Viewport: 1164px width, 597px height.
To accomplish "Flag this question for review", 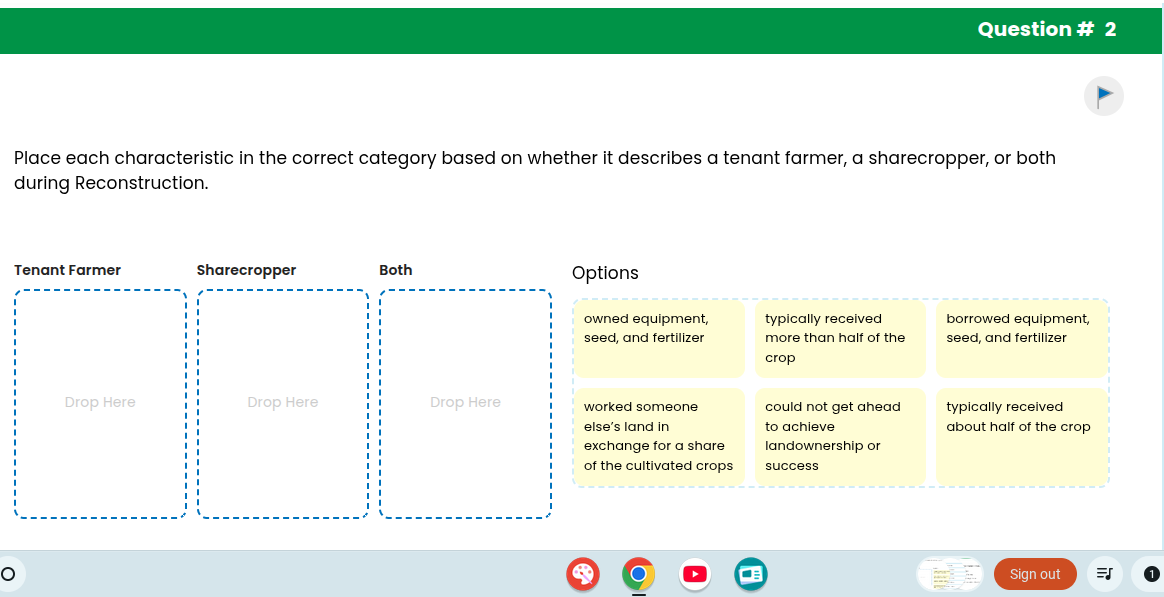I will [1103, 95].
